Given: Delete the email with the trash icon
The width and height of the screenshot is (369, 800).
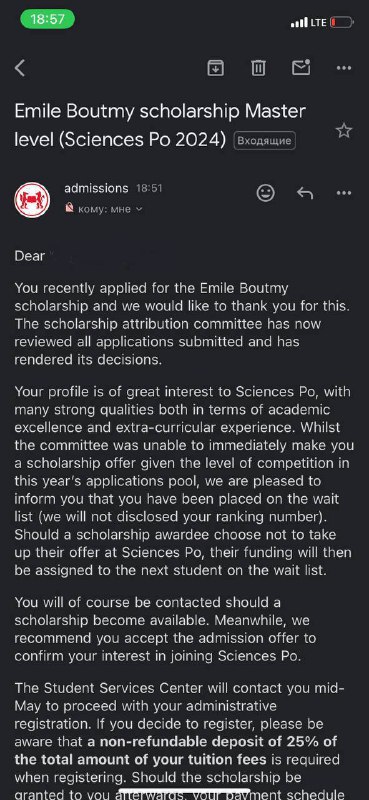Looking at the screenshot, I should [258, 67].
